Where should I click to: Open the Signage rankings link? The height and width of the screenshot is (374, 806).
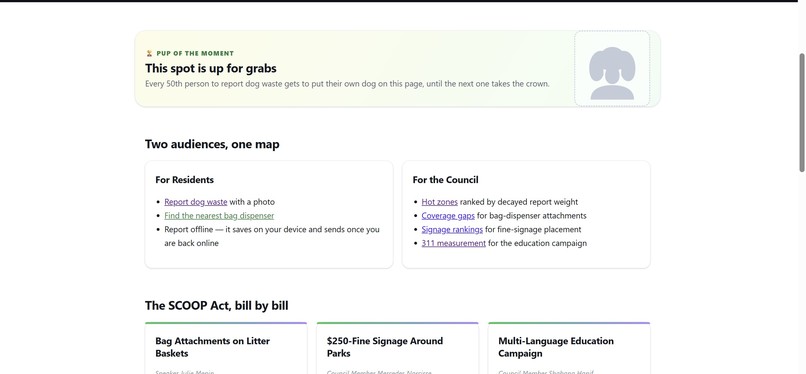(452, 230)
